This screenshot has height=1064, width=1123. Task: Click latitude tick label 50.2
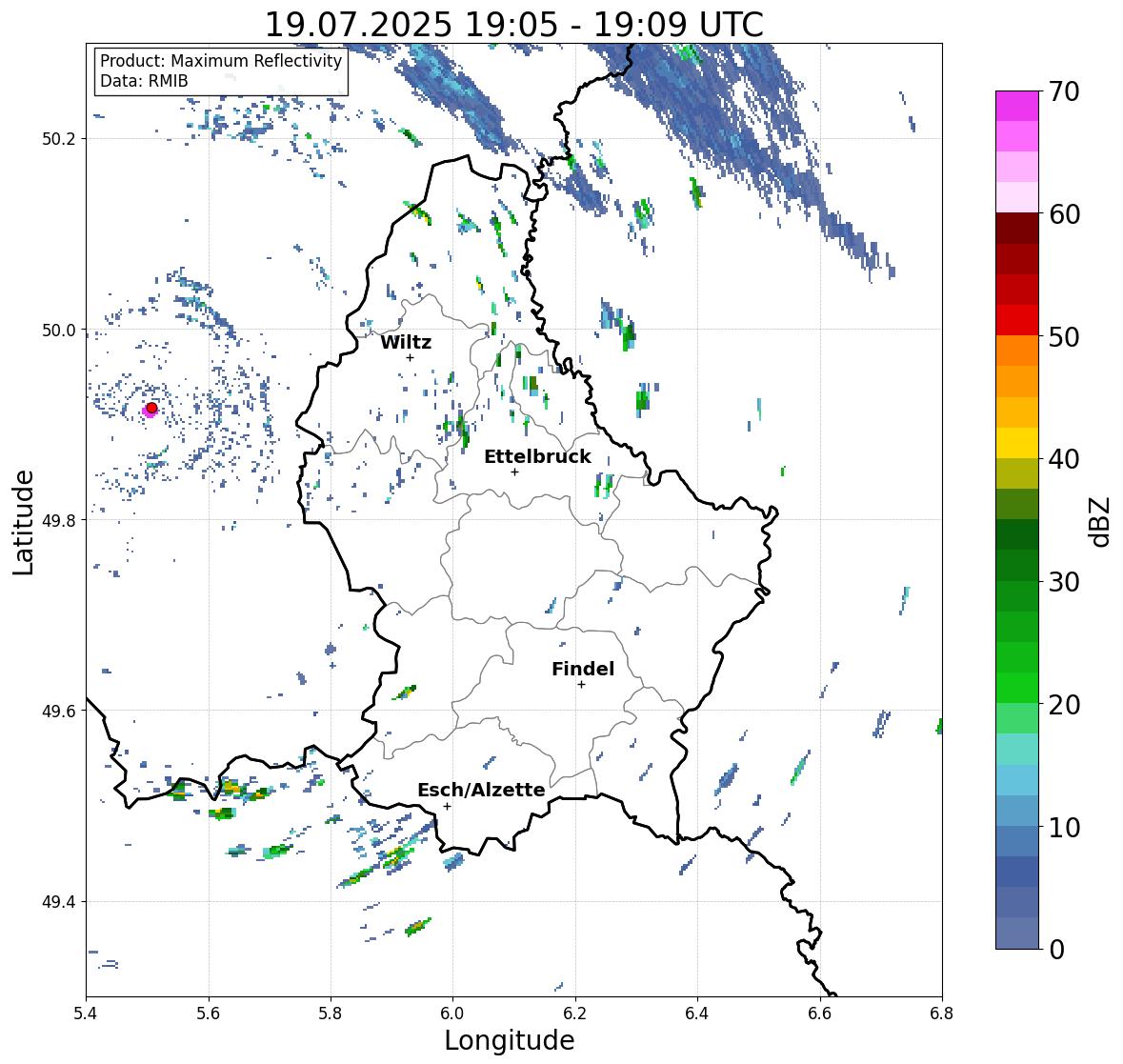[x=59, y=139]
